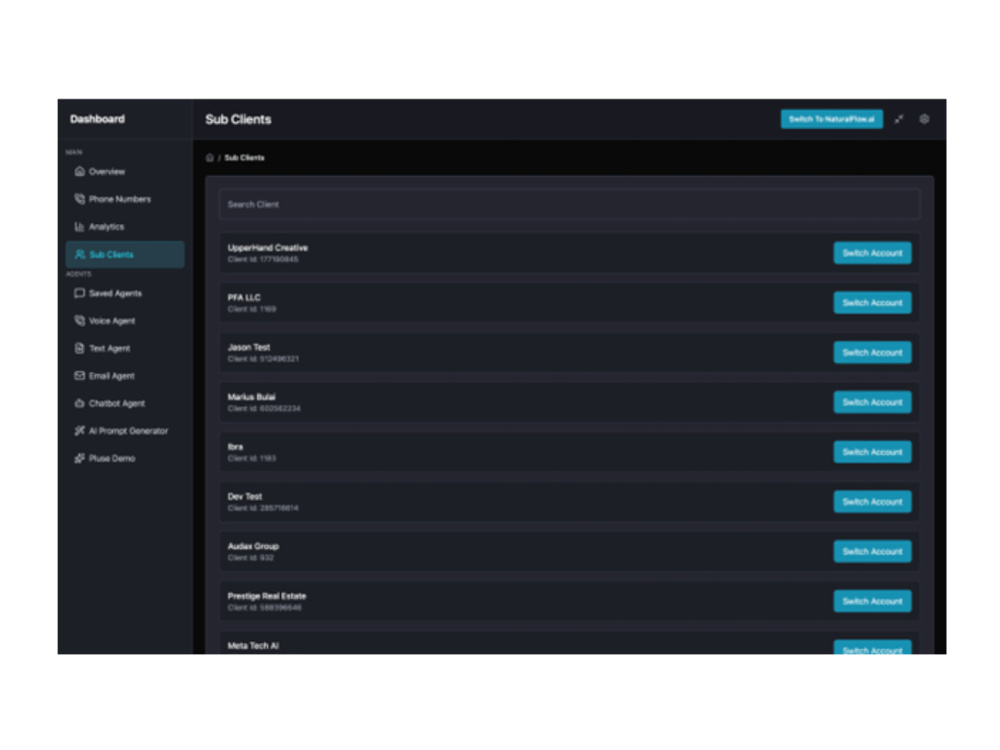
Task: Click the Email Agent envelope icon
Action: point(80,376)
